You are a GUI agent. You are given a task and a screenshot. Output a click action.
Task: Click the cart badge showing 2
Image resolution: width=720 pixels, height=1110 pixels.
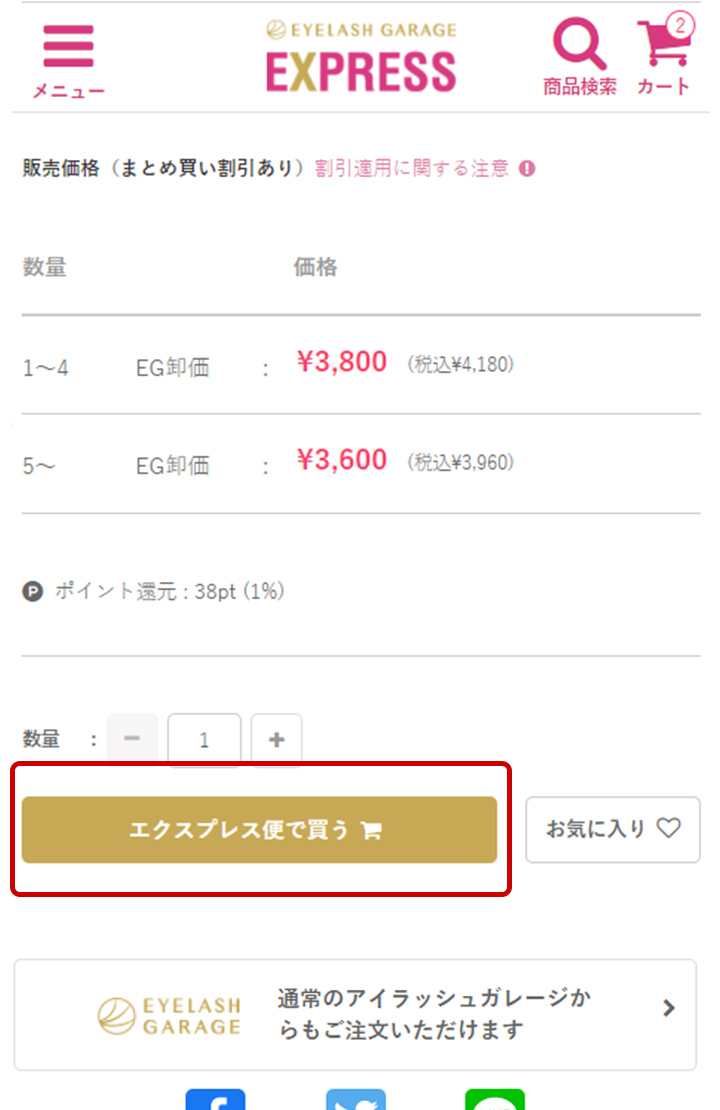coord(680,25)
